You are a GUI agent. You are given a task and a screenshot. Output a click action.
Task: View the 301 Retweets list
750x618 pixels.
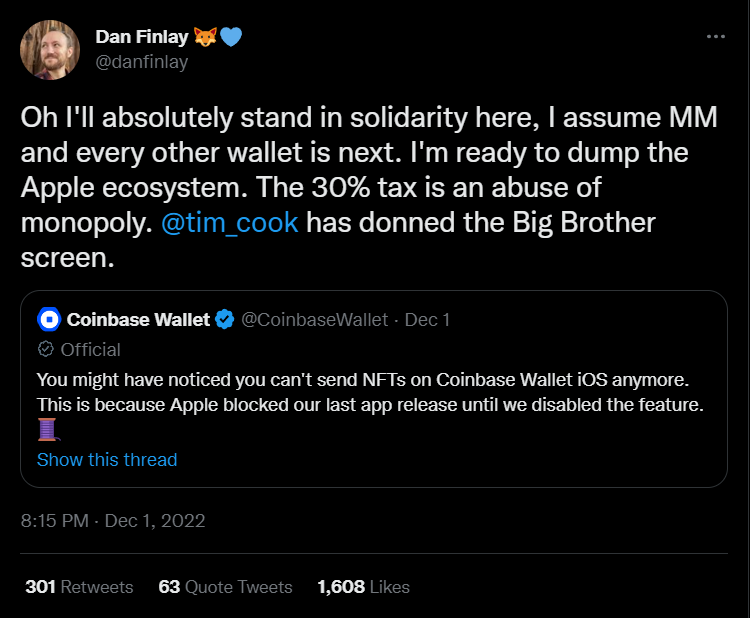point(79,587)
